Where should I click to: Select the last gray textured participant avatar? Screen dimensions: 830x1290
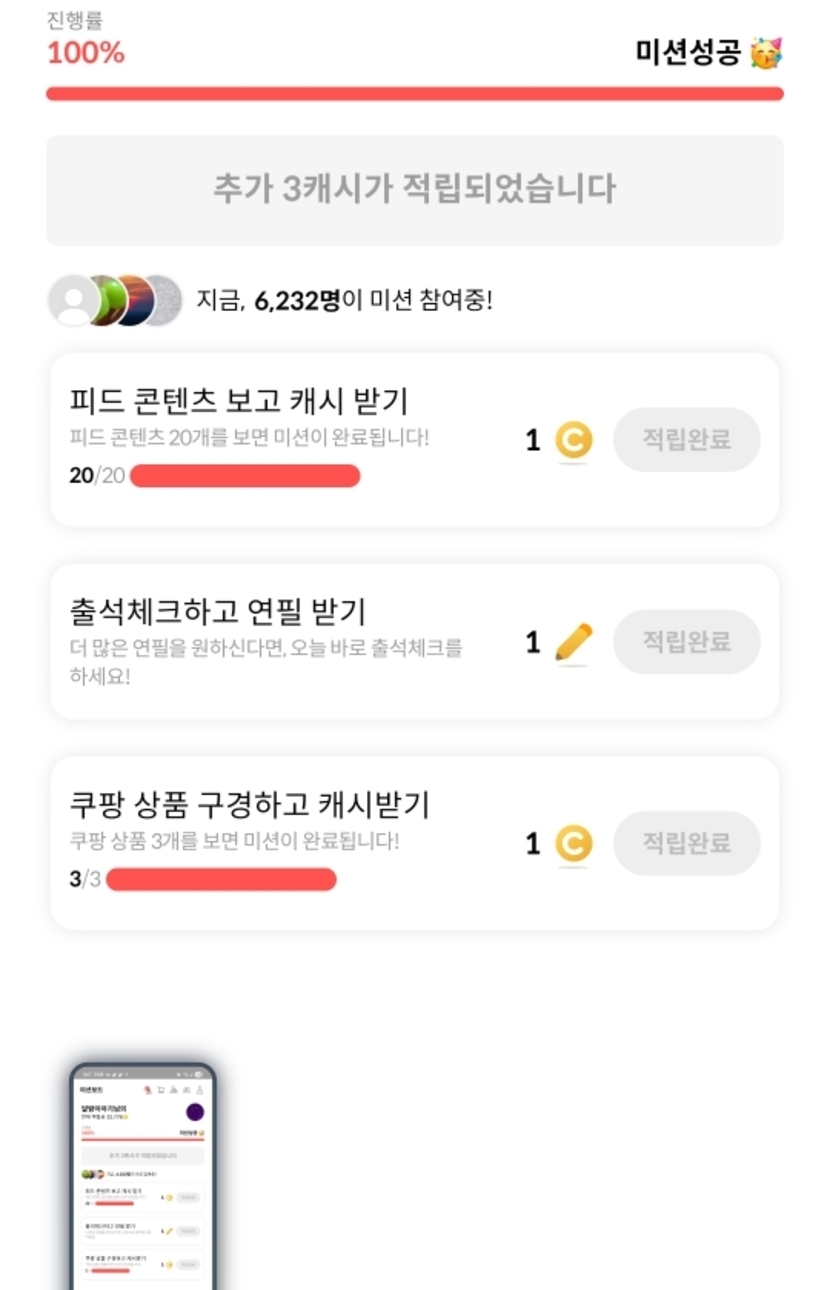[164, 300]
